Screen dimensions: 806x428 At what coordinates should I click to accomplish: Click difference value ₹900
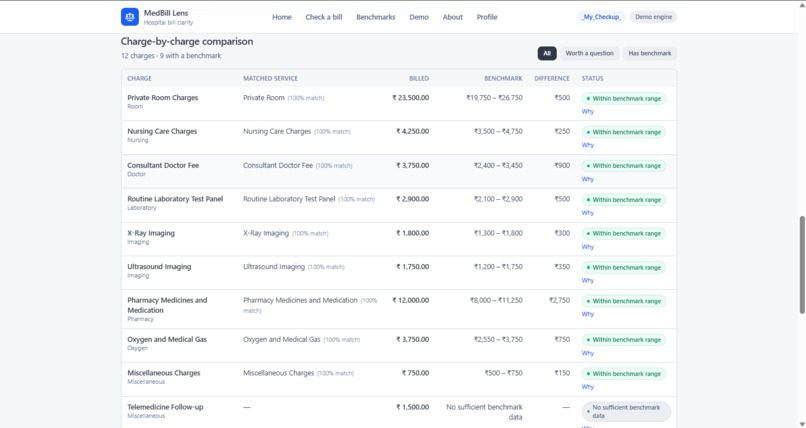click(562, 165)
